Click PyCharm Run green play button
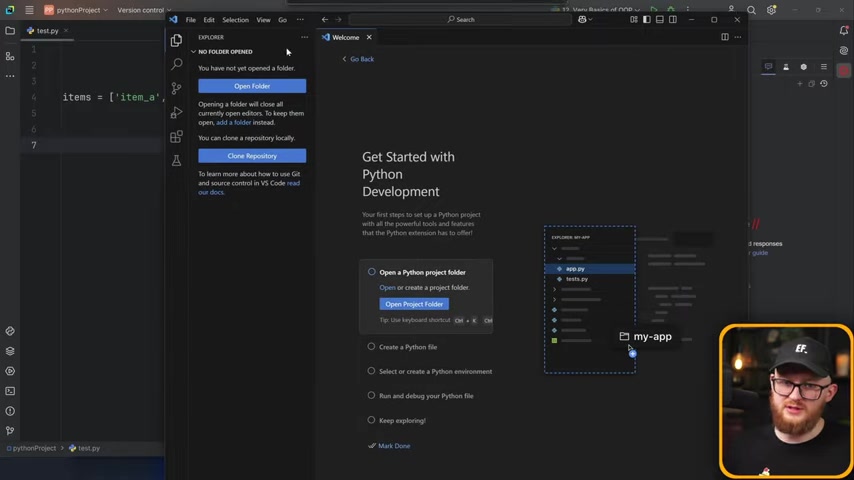The height and width of the screenshot is (480, 854). tap(654, 10)
